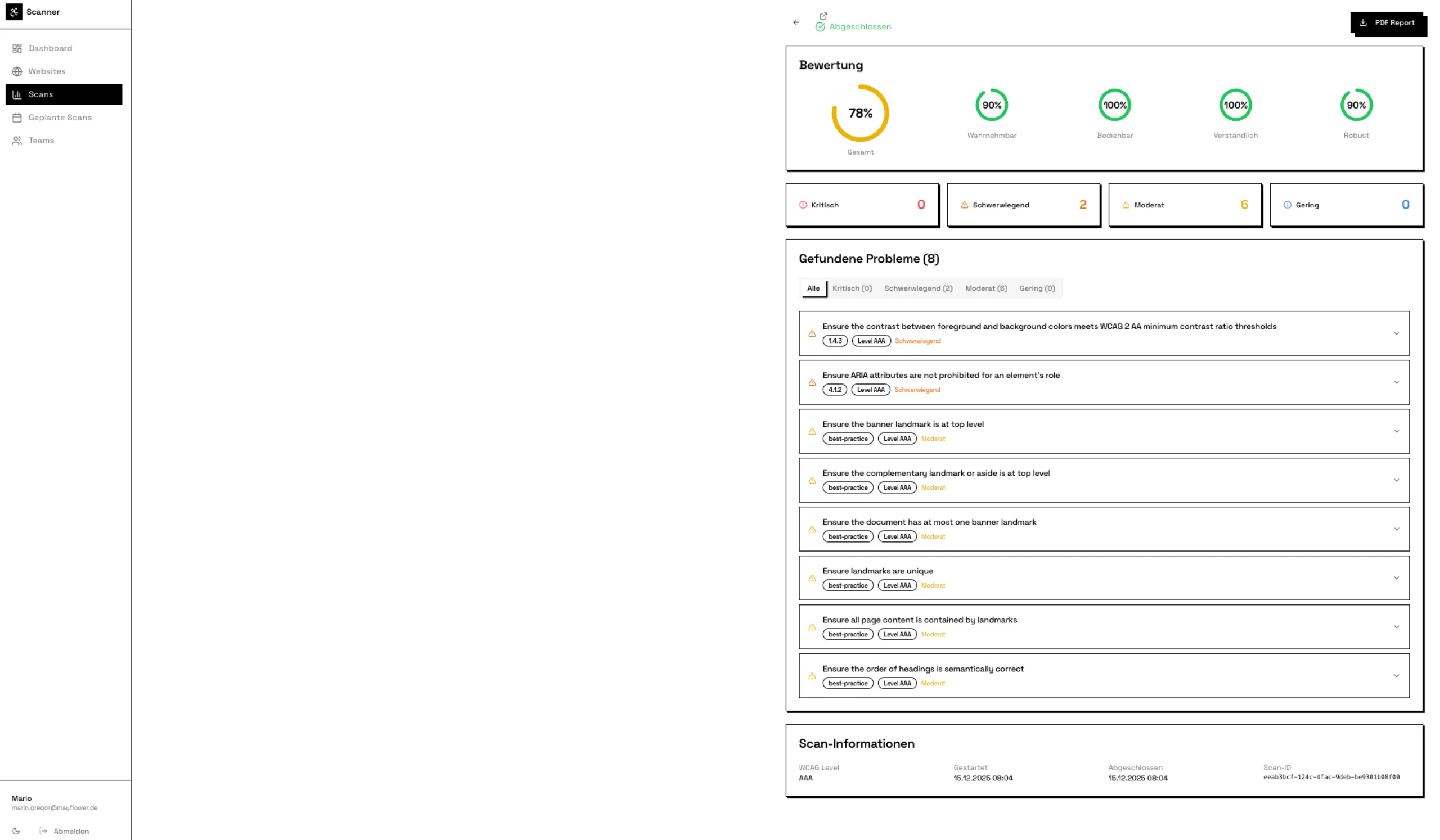Screen dimensions: 1440x840
Task: Switch to the Moderat (6) tab
Action: pyautogui.click(x=985, y=288)
